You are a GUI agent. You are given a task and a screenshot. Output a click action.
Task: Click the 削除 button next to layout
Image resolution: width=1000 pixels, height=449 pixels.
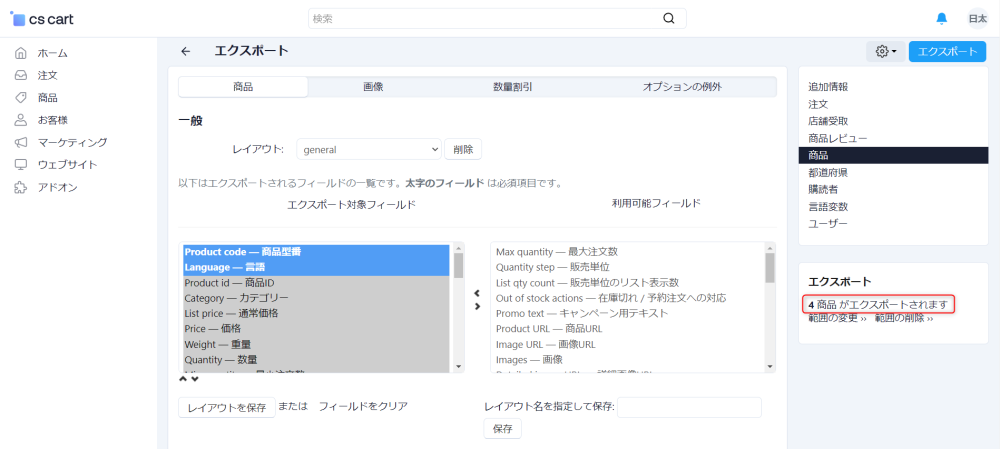click(x=463, y=150)
